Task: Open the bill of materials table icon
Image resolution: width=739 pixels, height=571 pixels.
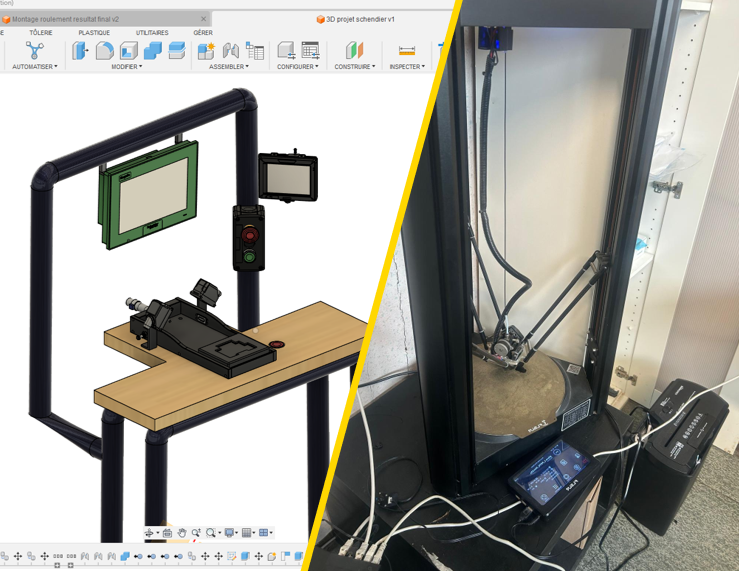Action: click(255, 51)
